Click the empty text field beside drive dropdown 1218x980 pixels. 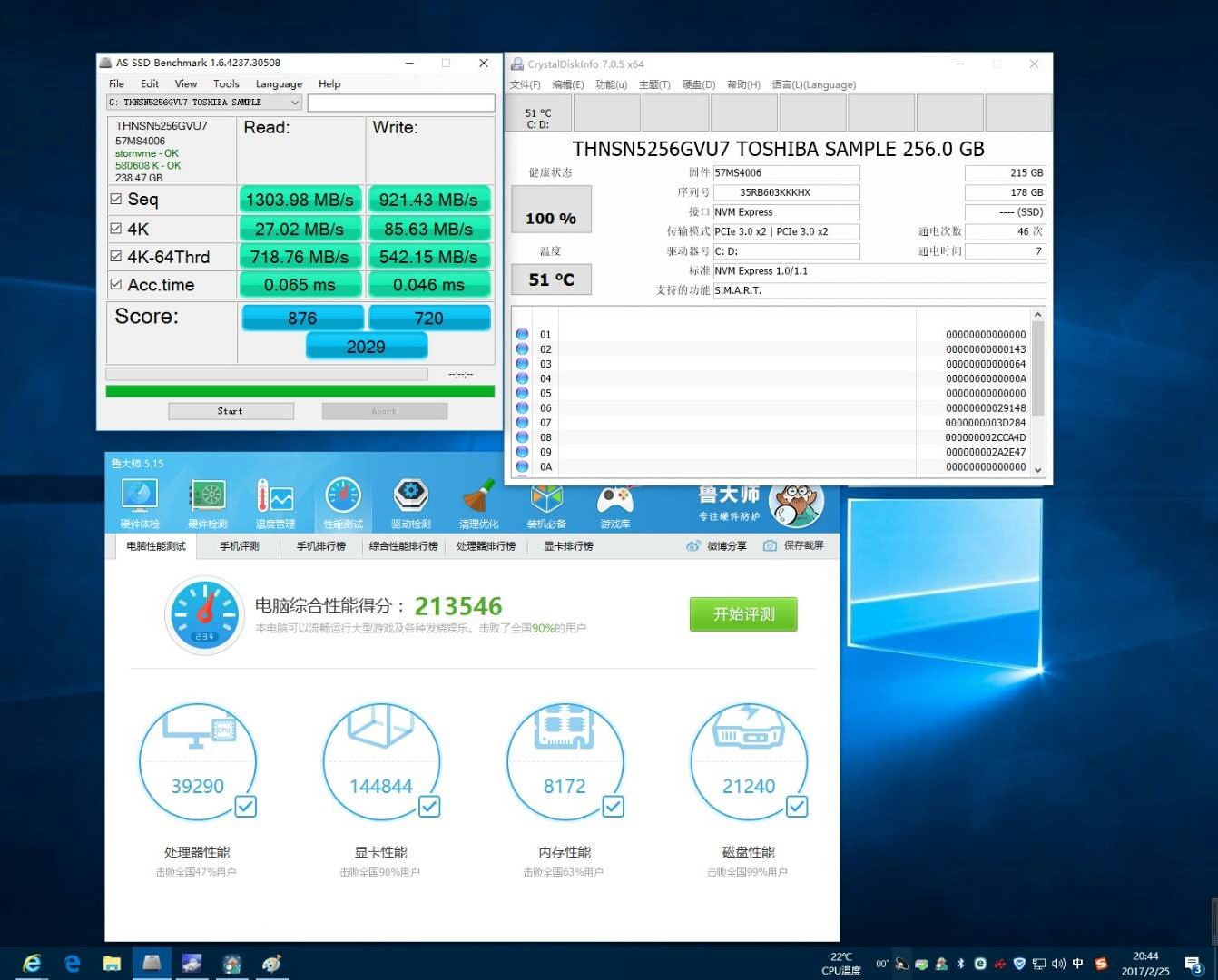[401, 103]
